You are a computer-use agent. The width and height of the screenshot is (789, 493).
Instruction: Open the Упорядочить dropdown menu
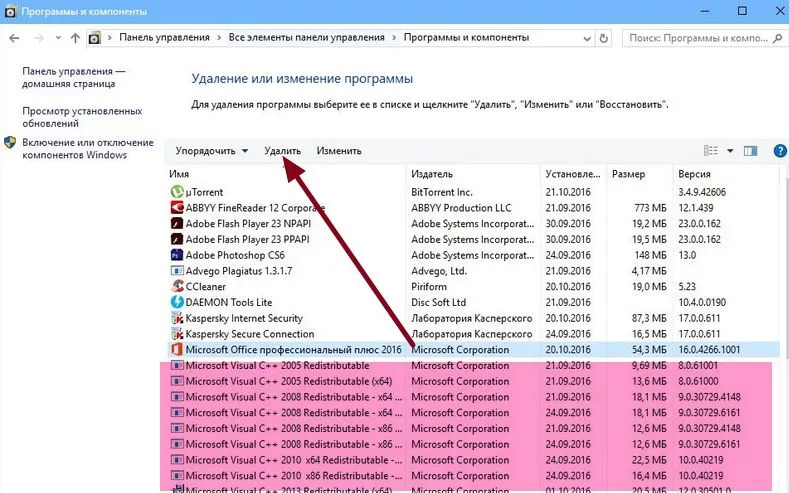tap(211, 151)
